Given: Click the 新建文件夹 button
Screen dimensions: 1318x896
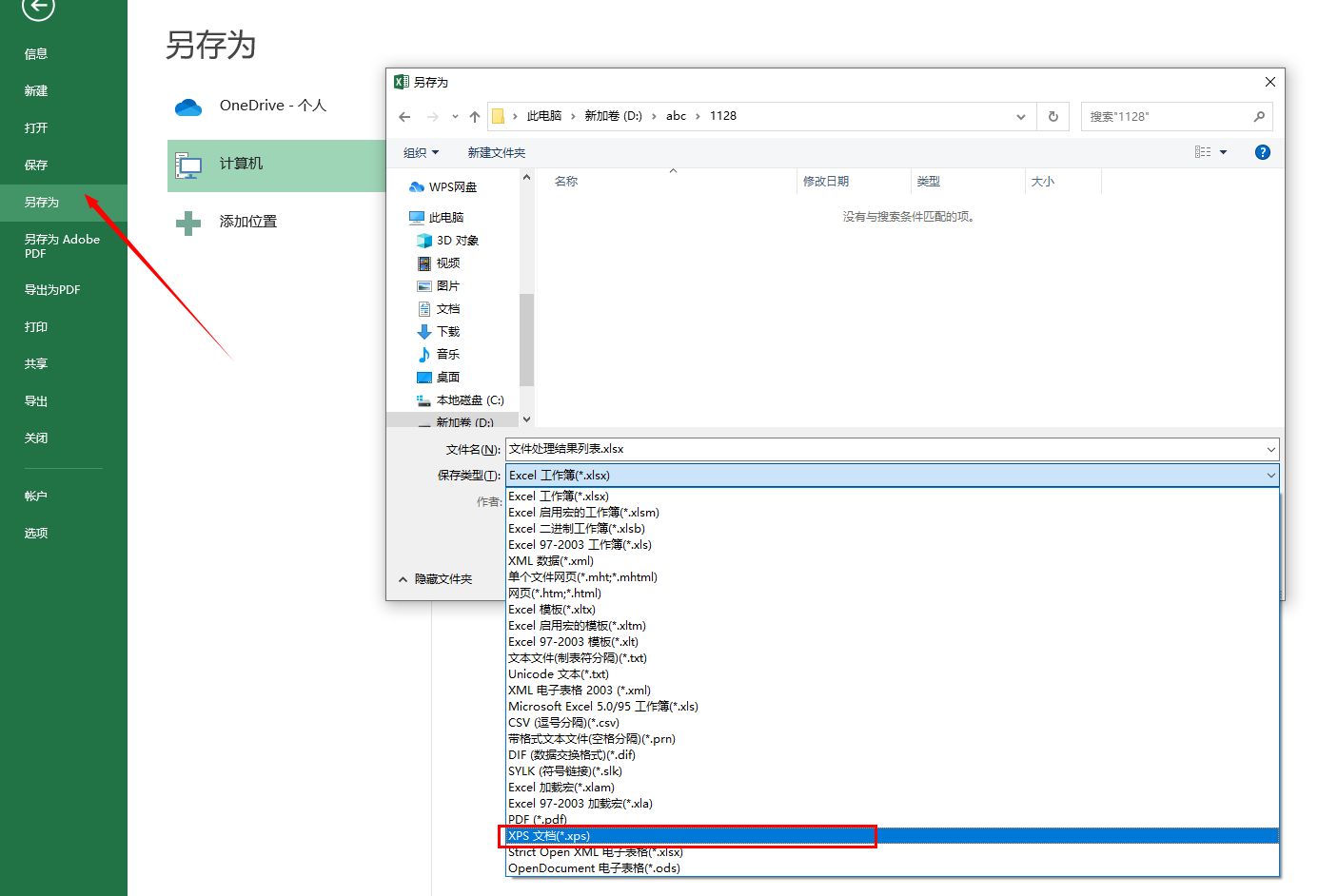Looking at the screenshot, I should pos(496,151).
